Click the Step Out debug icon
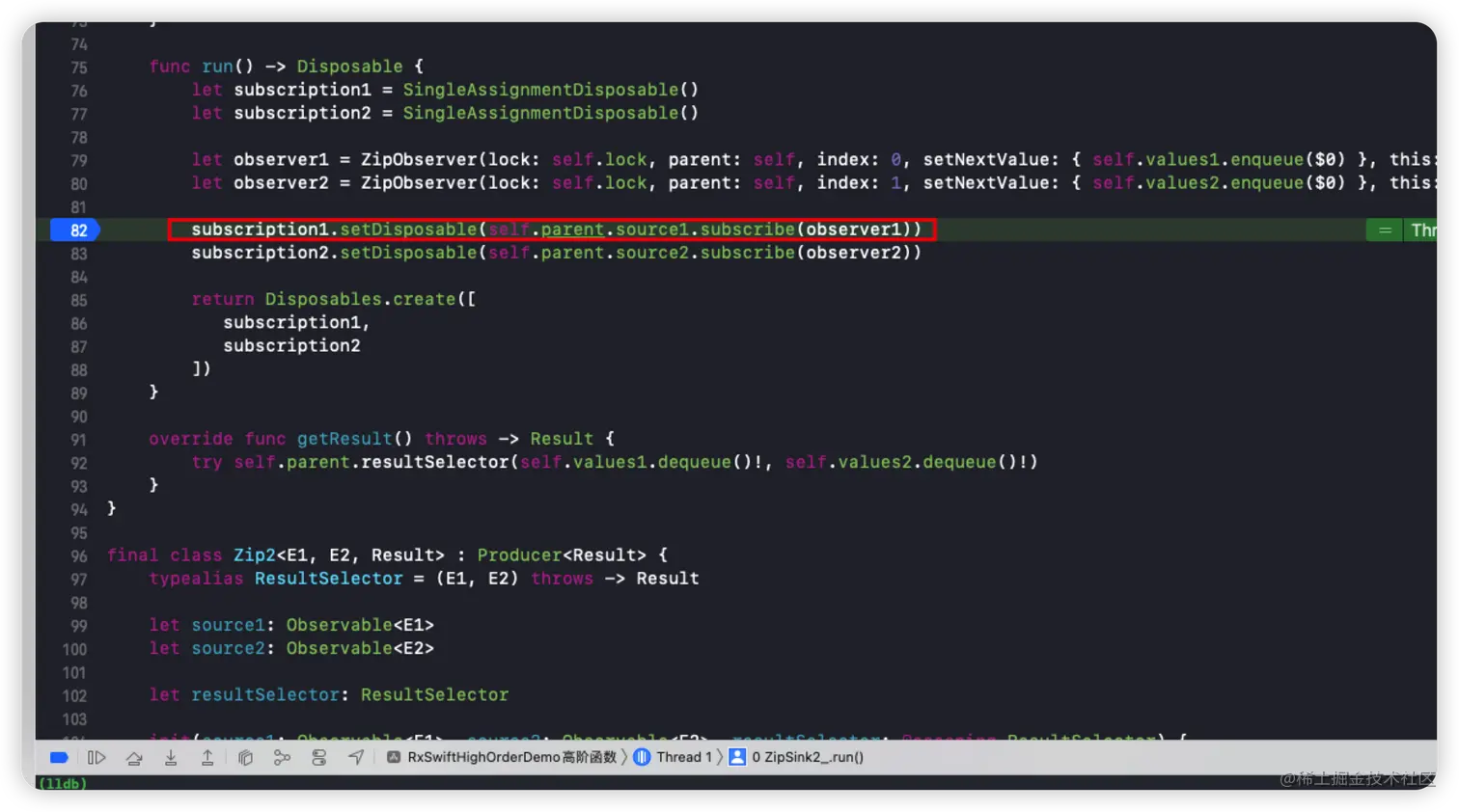The height and width of the screenshot is (812, 1459). (207, 758)
